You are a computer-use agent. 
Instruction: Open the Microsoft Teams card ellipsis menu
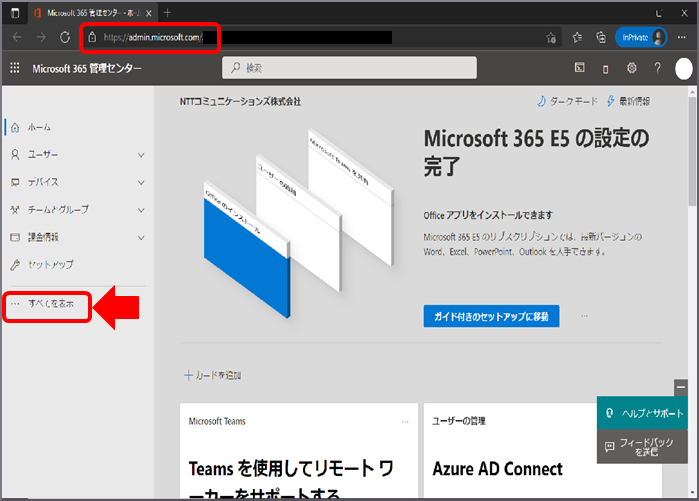(405, 422)
